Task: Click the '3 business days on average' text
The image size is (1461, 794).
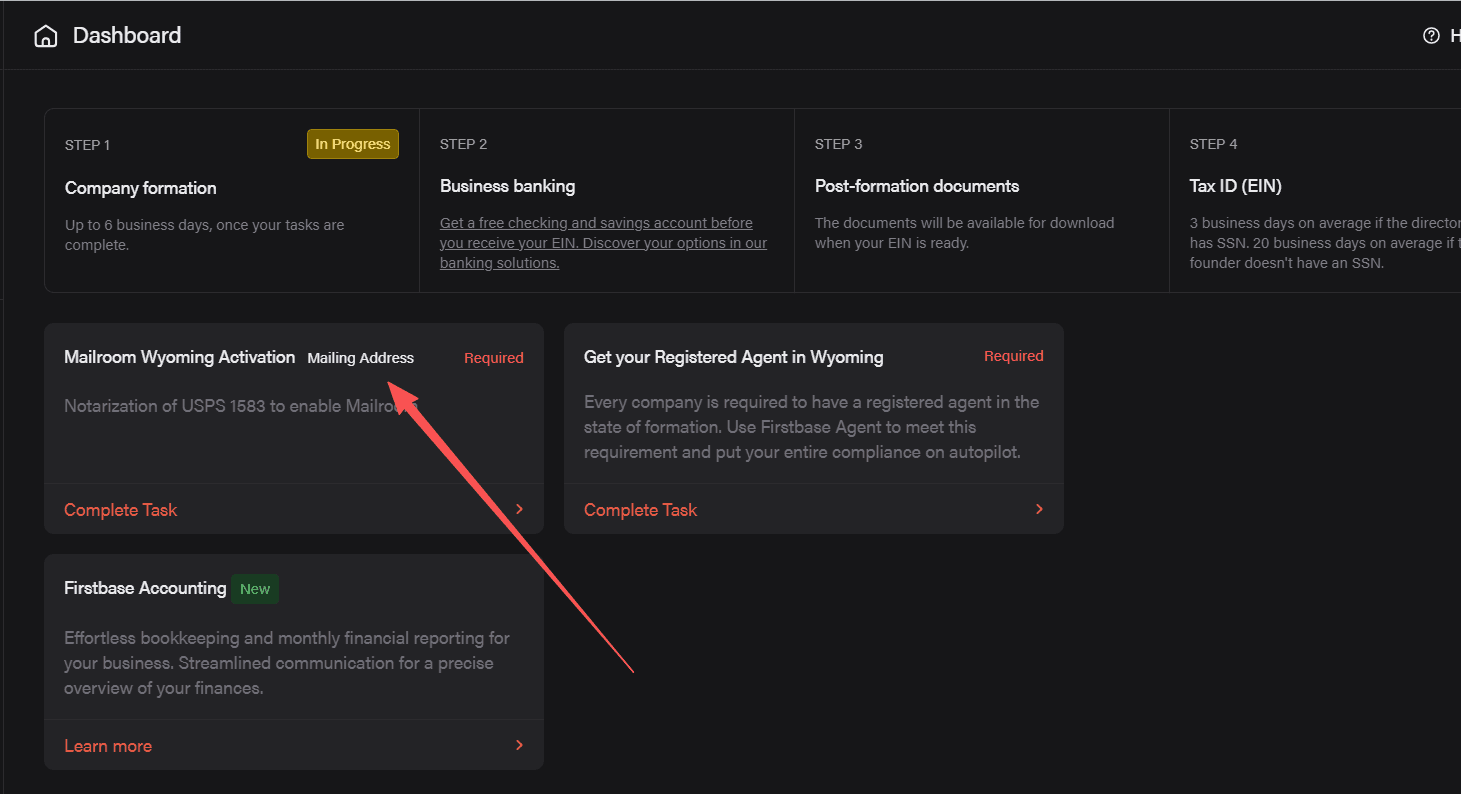Action: point(1325,243)
